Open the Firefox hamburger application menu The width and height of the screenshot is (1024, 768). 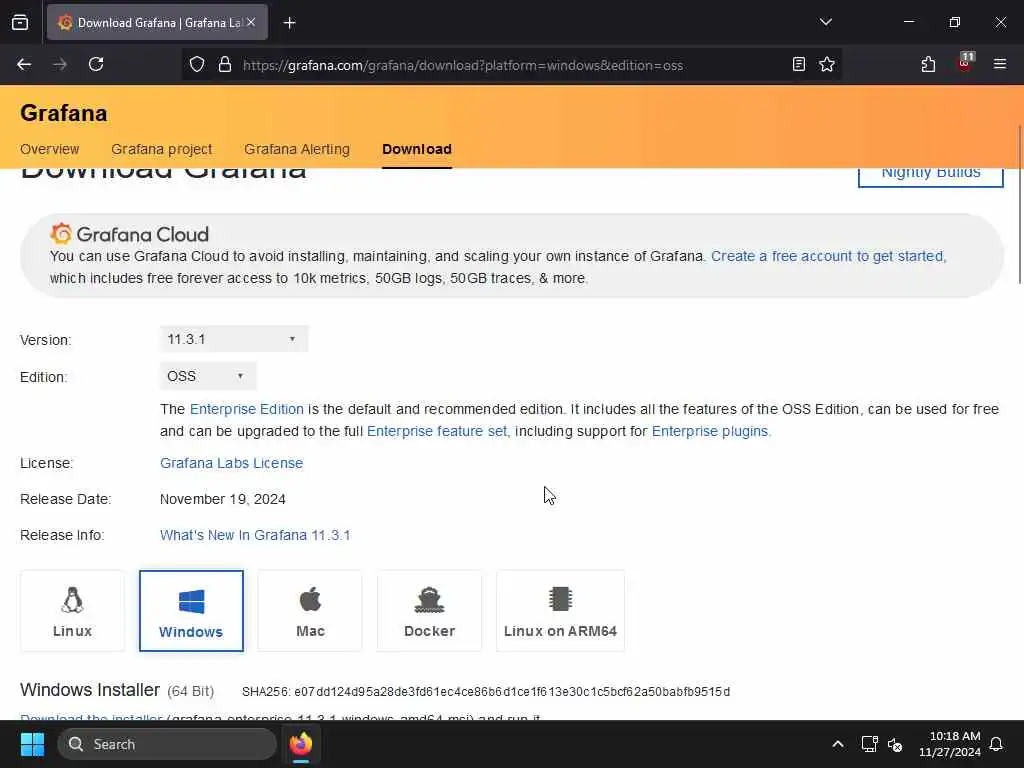coord(1000,64)
